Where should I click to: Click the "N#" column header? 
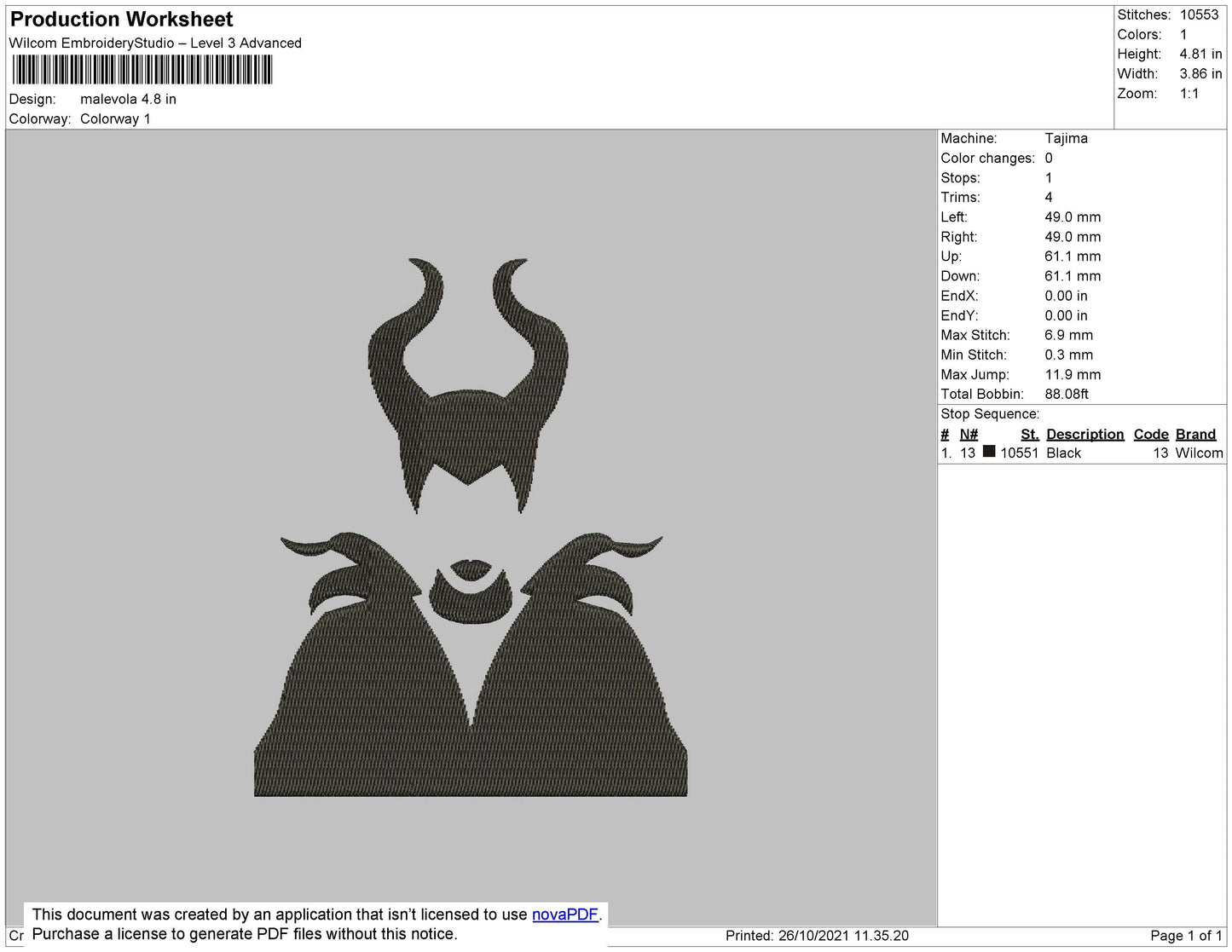[x=969, y=435]
